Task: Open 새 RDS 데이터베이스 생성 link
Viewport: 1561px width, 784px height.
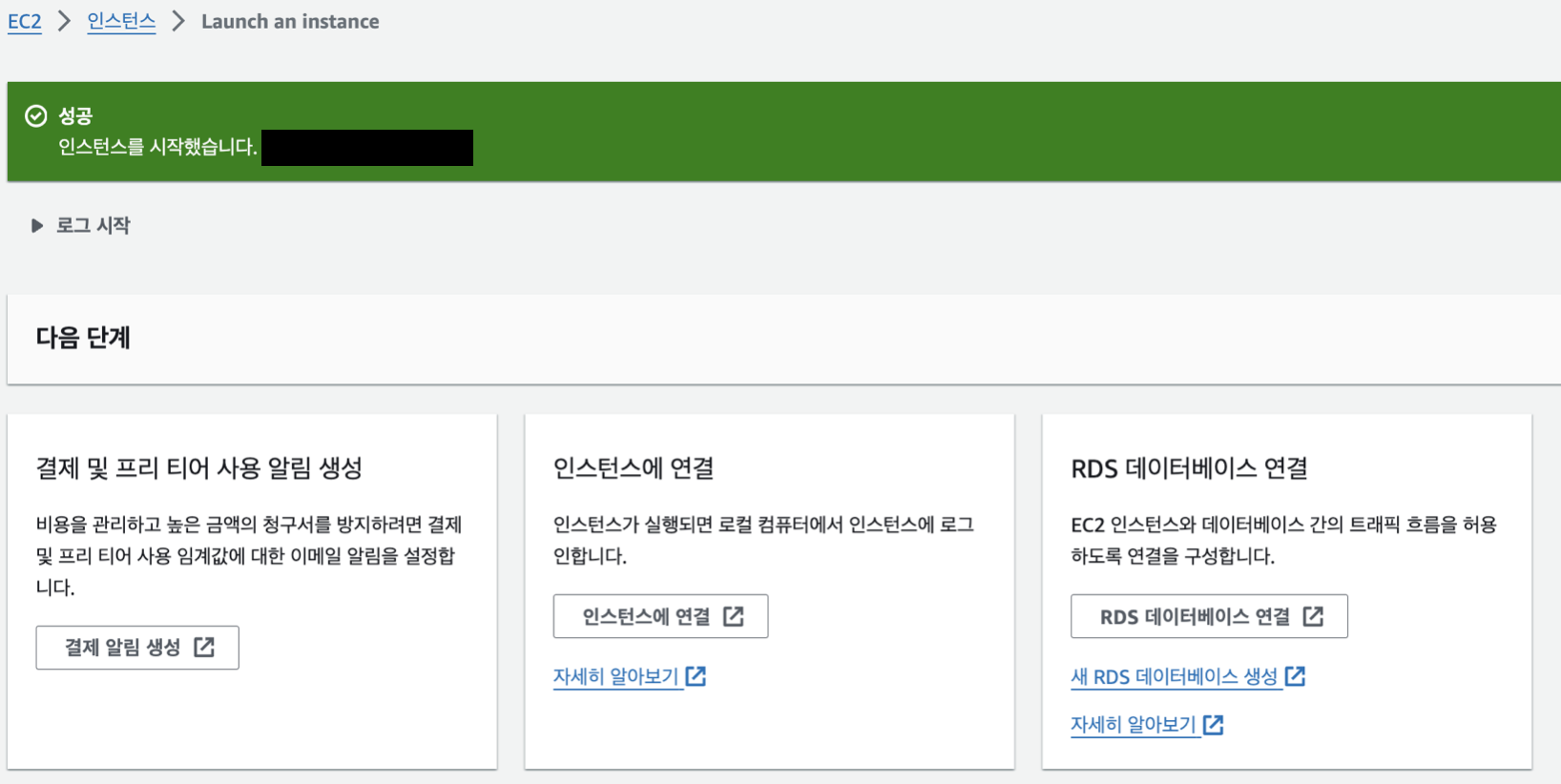Action: pyautogui.click(x=1174, y=676)
